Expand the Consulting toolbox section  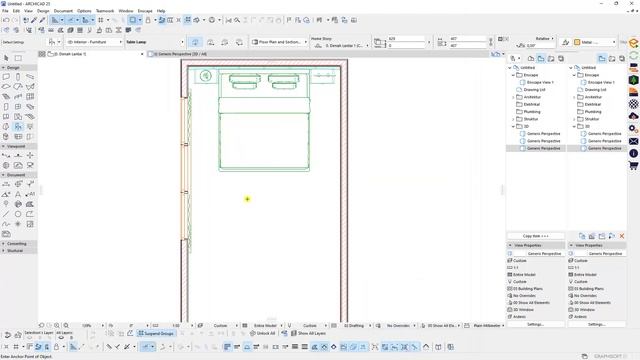pyautogui.click(x=4, y=244)
